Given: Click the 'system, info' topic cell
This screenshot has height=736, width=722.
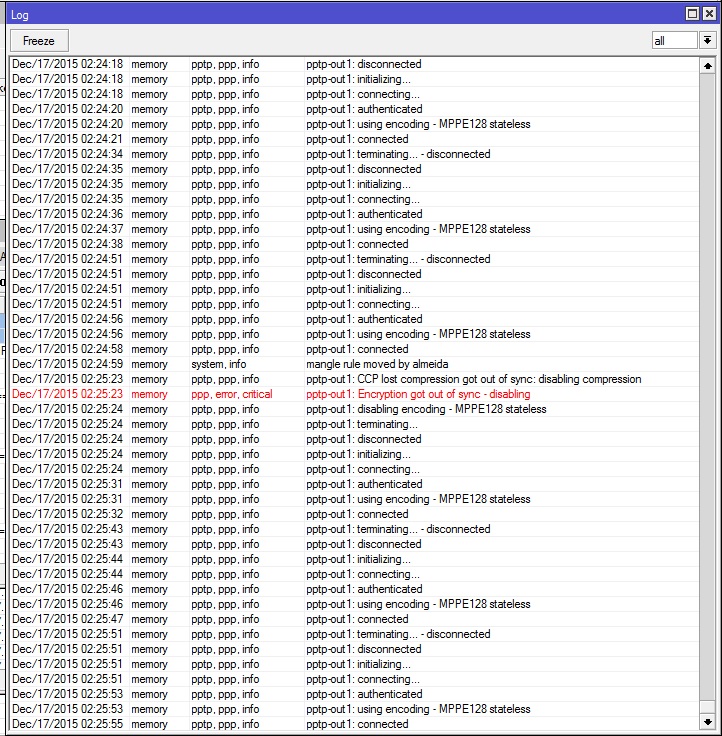Looking at the screenshot, I should (218, 364).
